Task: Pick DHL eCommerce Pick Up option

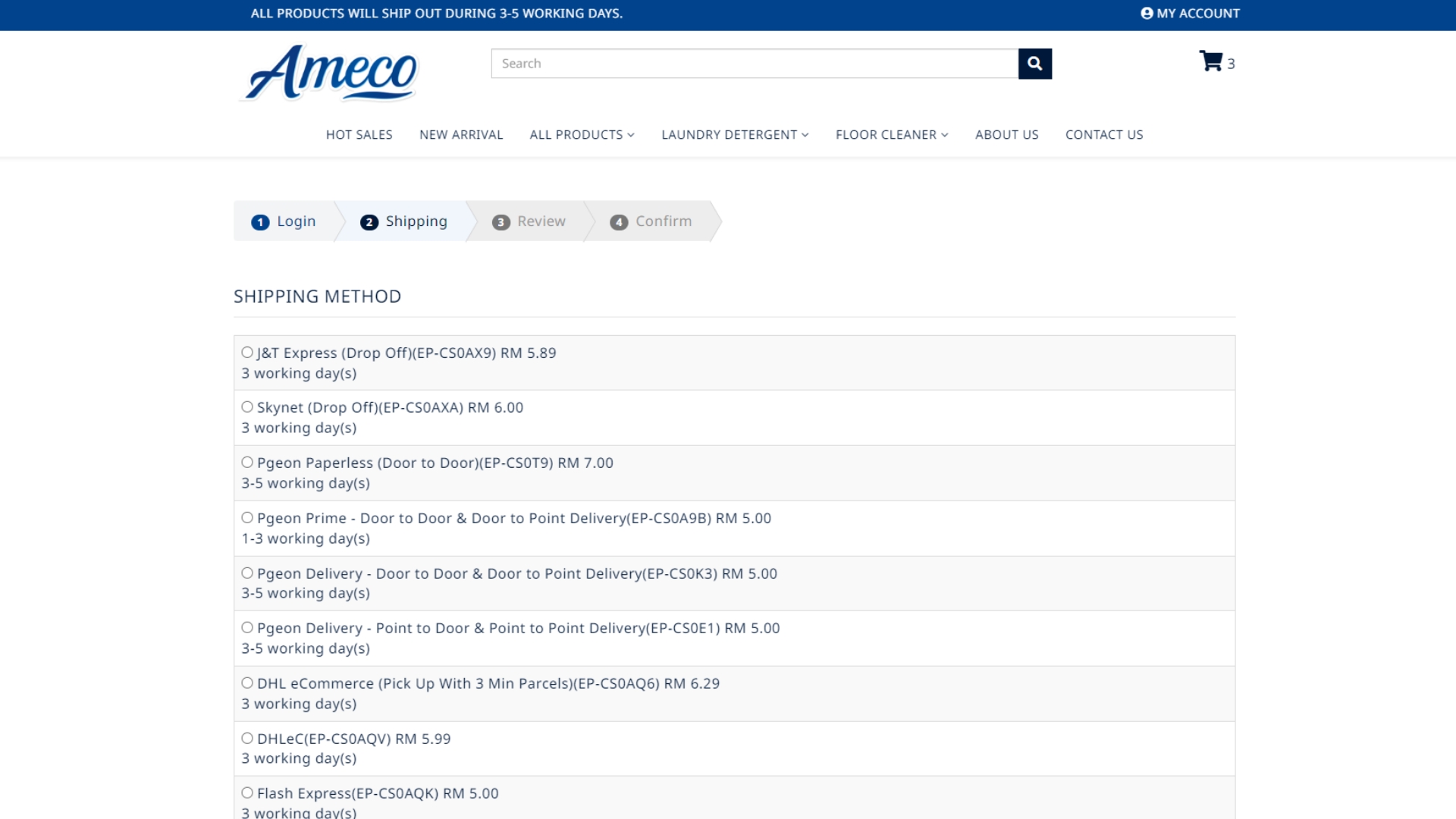Action: (x=247, y=683)
